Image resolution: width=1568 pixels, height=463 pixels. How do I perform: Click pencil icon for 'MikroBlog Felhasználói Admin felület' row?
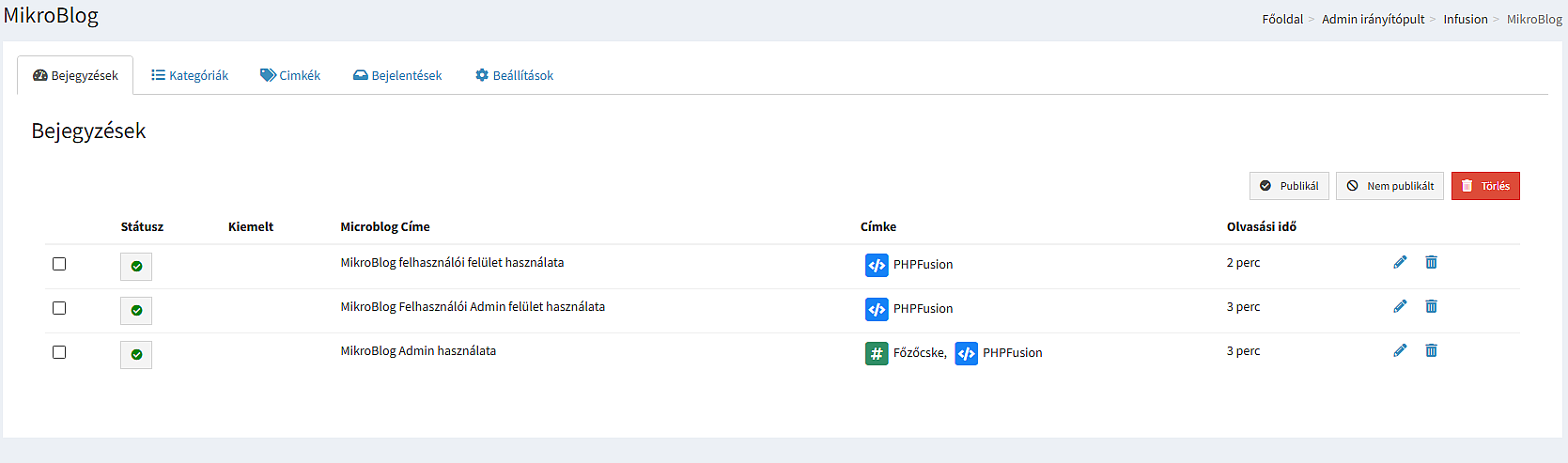point(1400,306)
